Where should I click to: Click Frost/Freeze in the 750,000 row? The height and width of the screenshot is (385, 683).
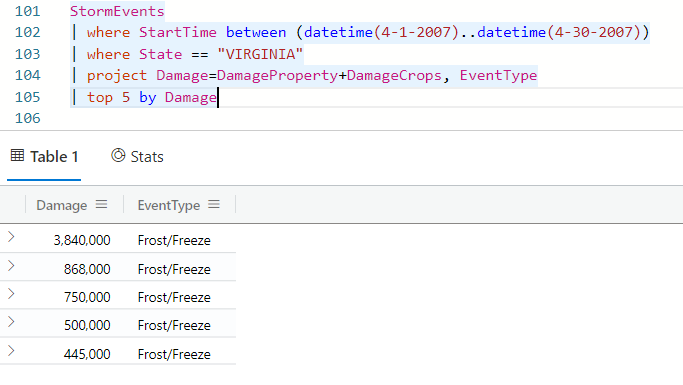pos(174,297)
